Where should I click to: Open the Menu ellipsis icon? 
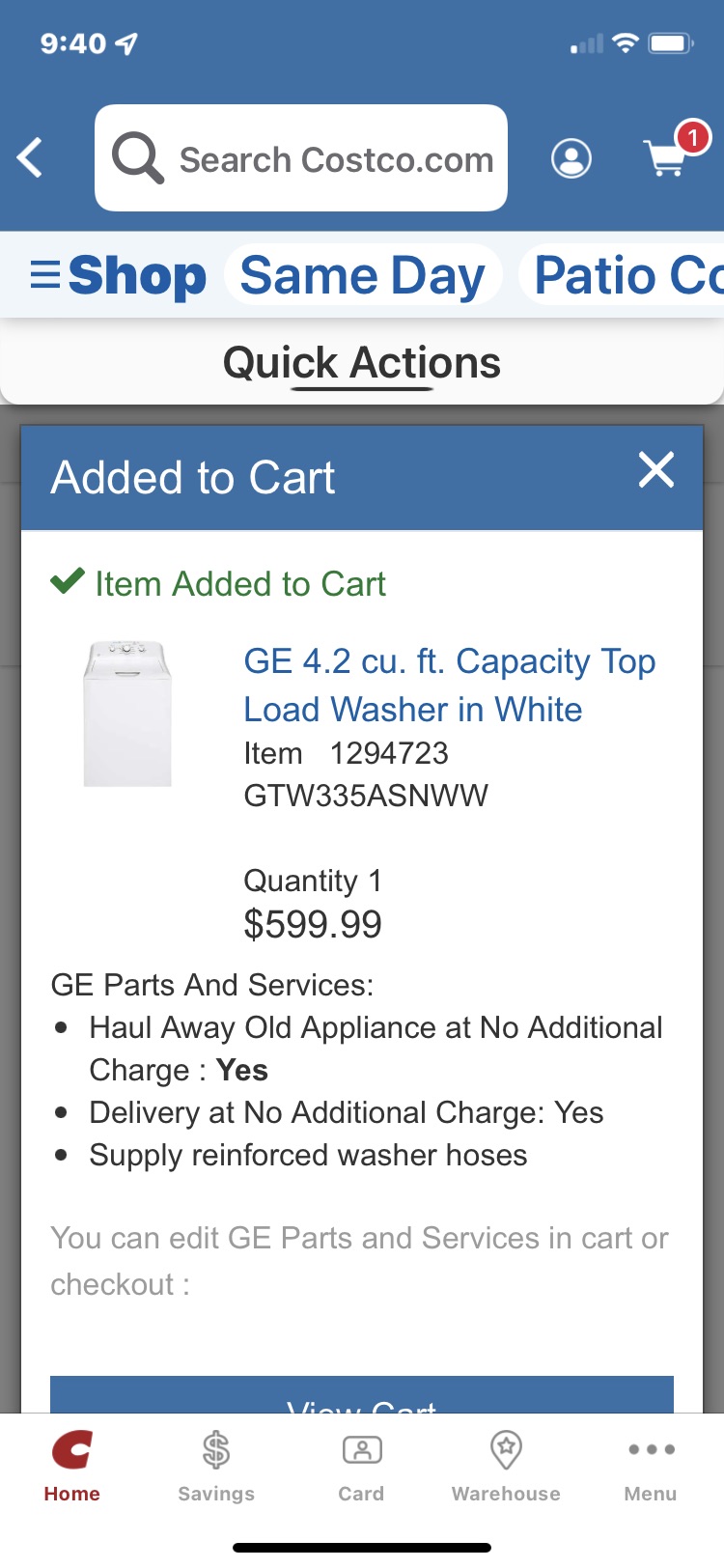(x=650, y=1450)
